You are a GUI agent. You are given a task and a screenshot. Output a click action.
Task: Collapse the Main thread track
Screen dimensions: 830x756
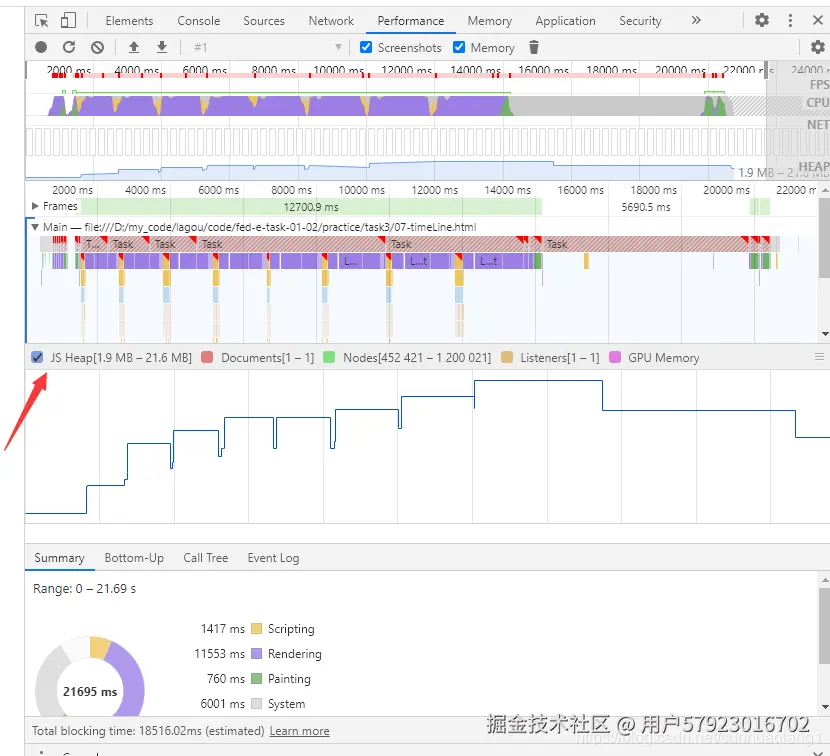point(35,227)
